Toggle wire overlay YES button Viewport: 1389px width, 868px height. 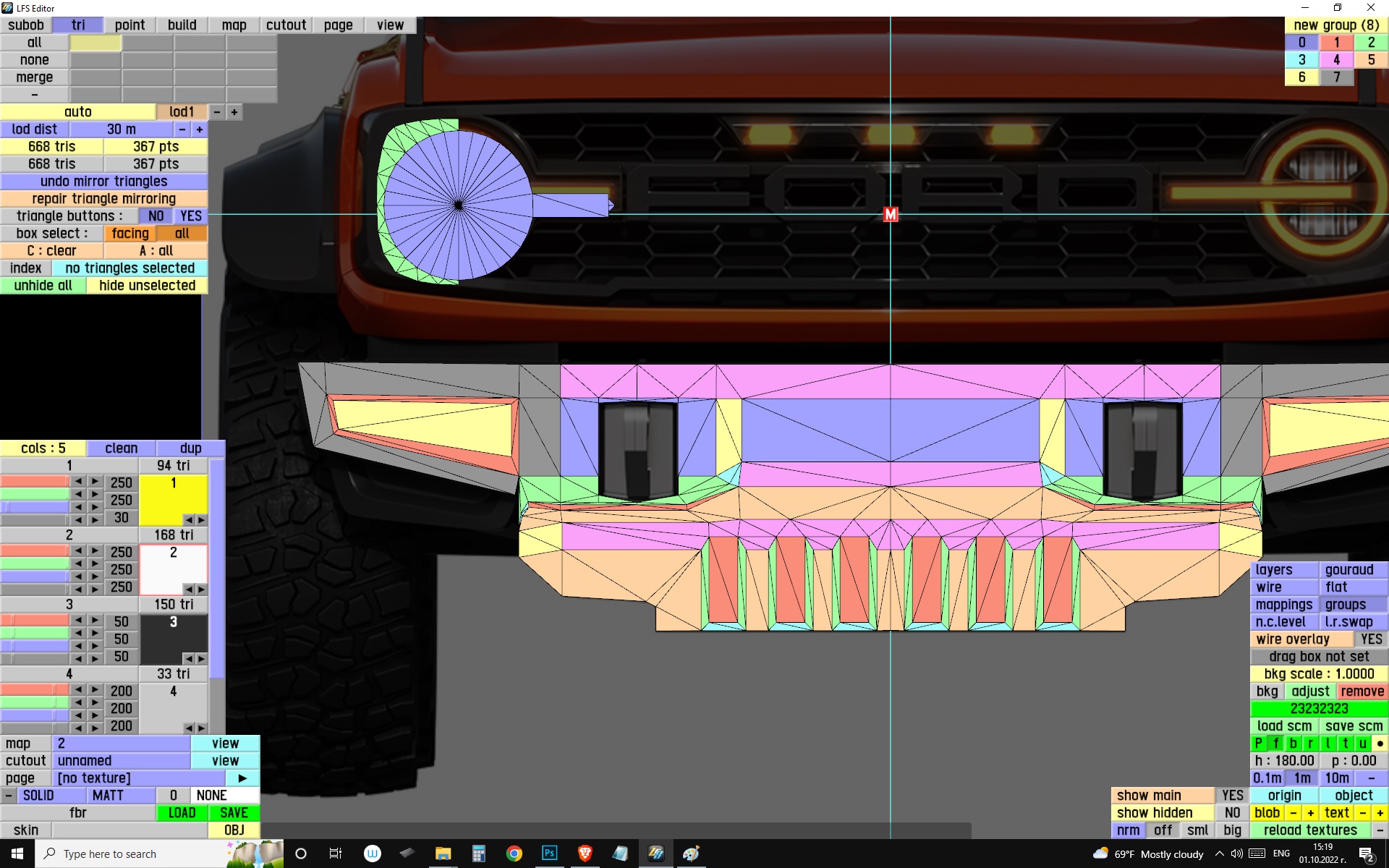click(x=1371, y=639)
